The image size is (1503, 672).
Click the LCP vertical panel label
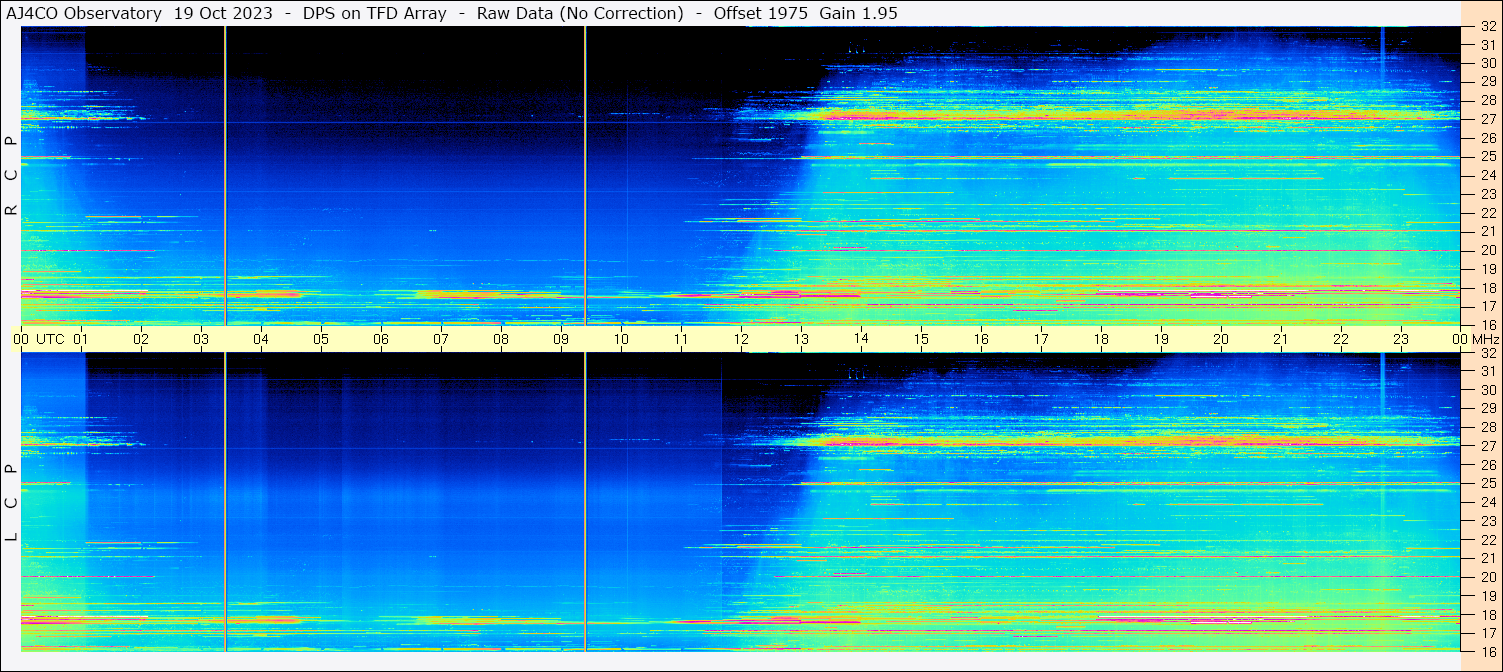(11, 502)
